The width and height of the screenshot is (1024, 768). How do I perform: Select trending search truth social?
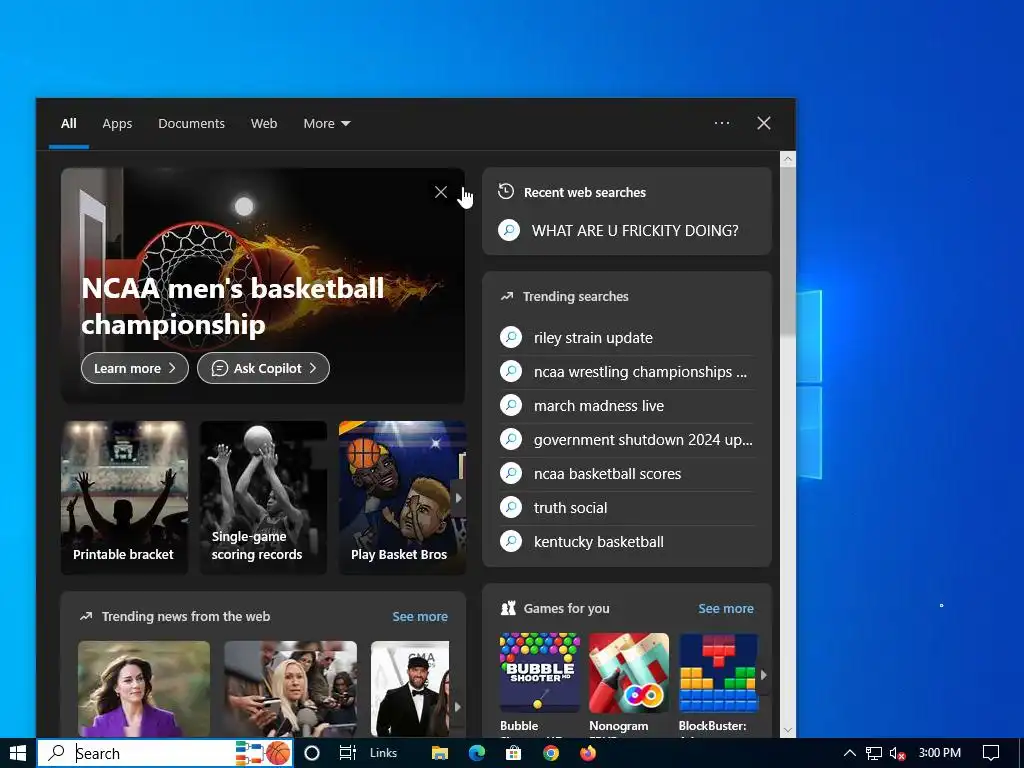627,507
